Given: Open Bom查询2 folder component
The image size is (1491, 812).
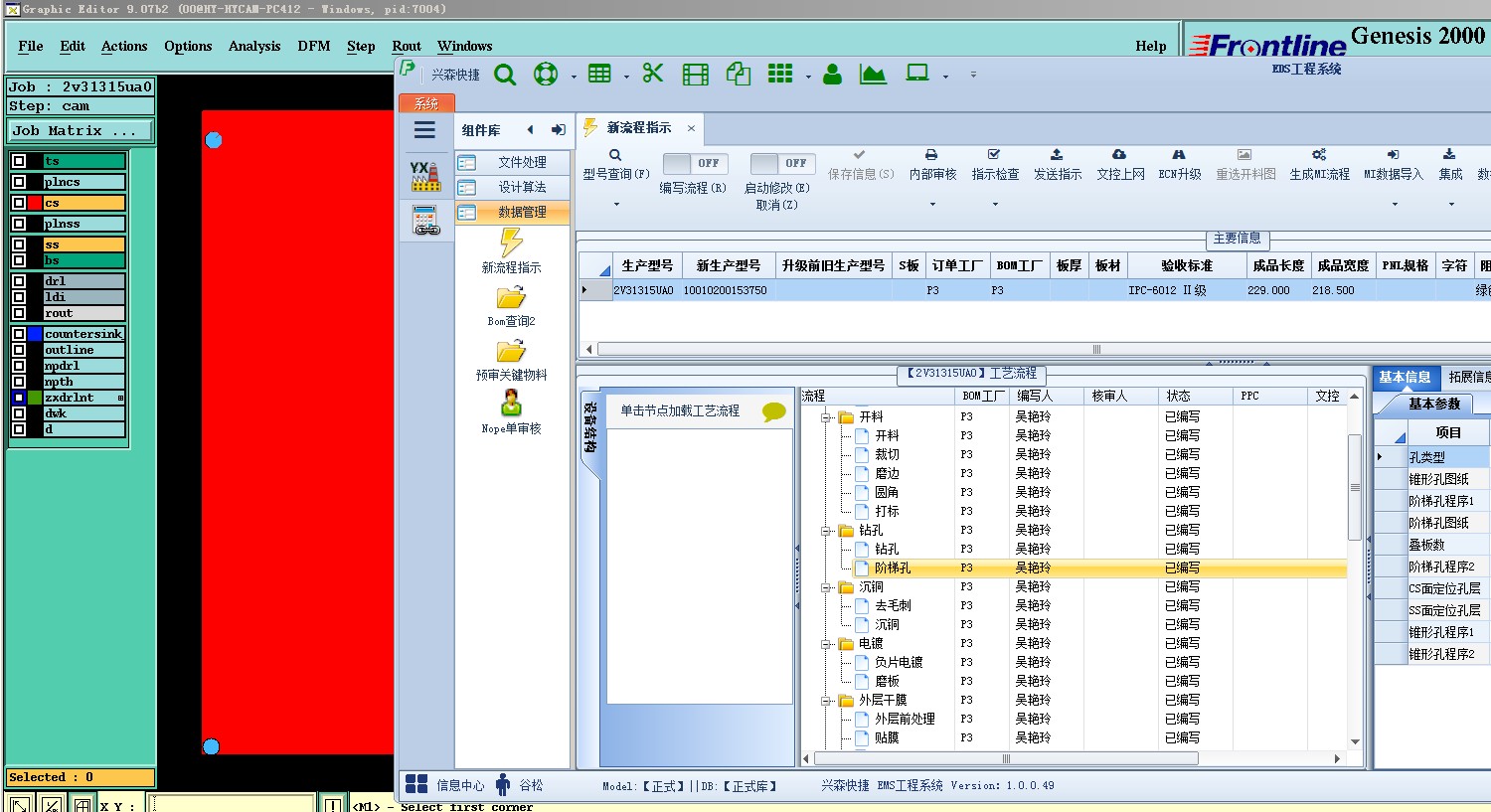Looking at the screenshot, I should [x=511, y=305].
